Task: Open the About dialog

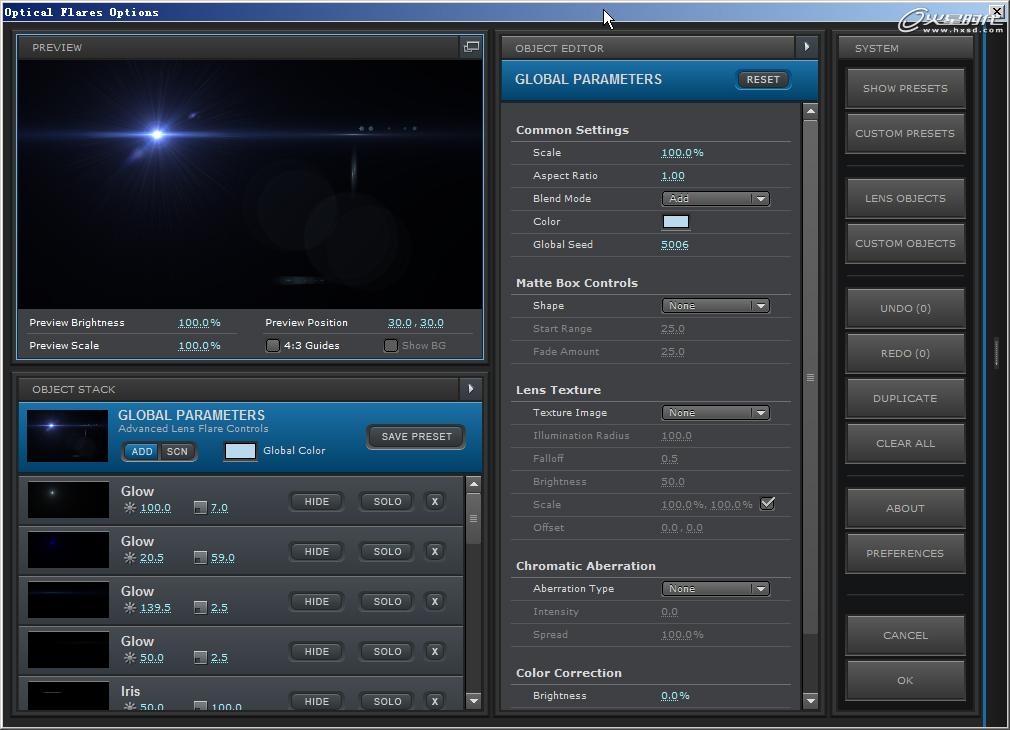Action: (x=905, y=508)
